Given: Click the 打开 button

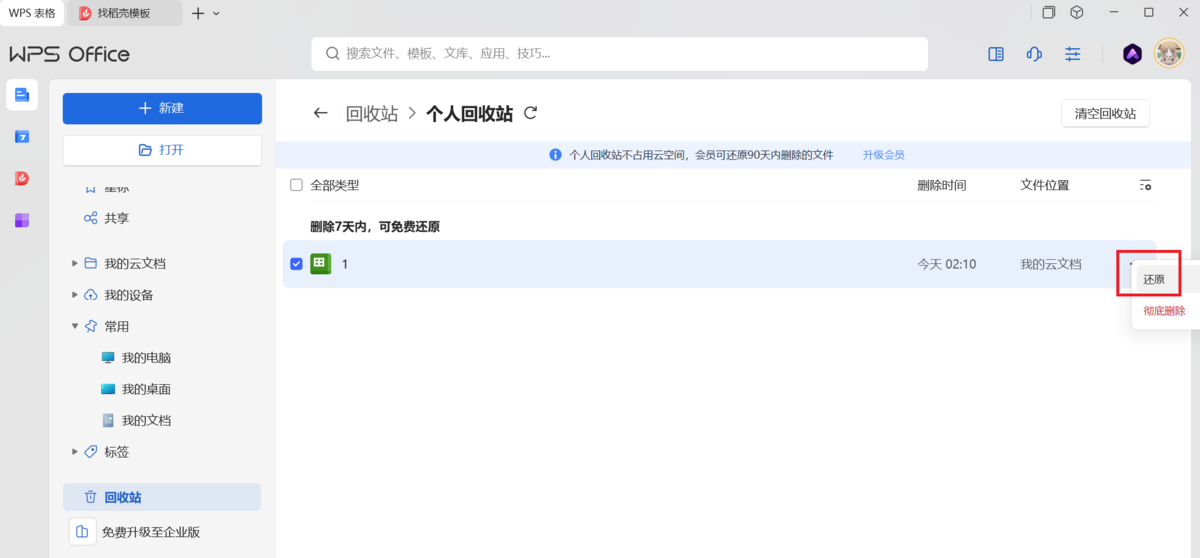Looking at the screenshot, I should (x=162, y=150).
